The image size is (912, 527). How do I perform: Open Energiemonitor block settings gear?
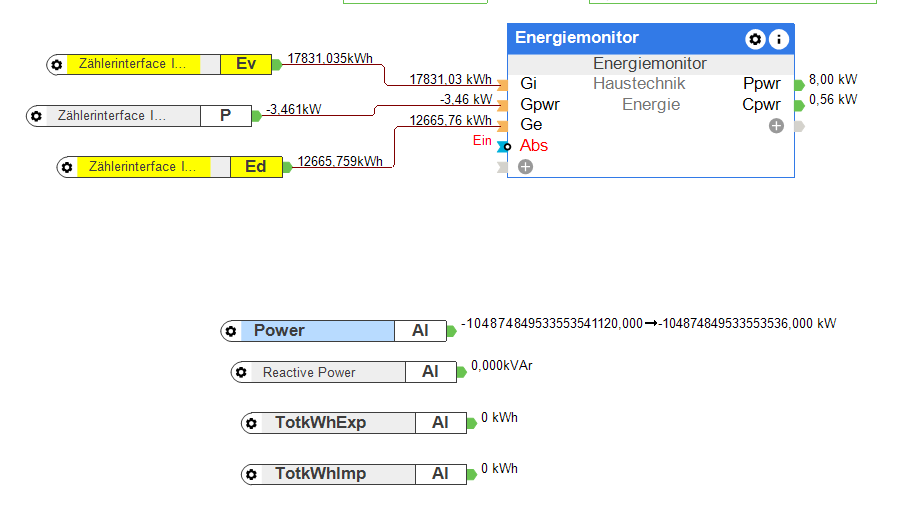pos(755,39)
